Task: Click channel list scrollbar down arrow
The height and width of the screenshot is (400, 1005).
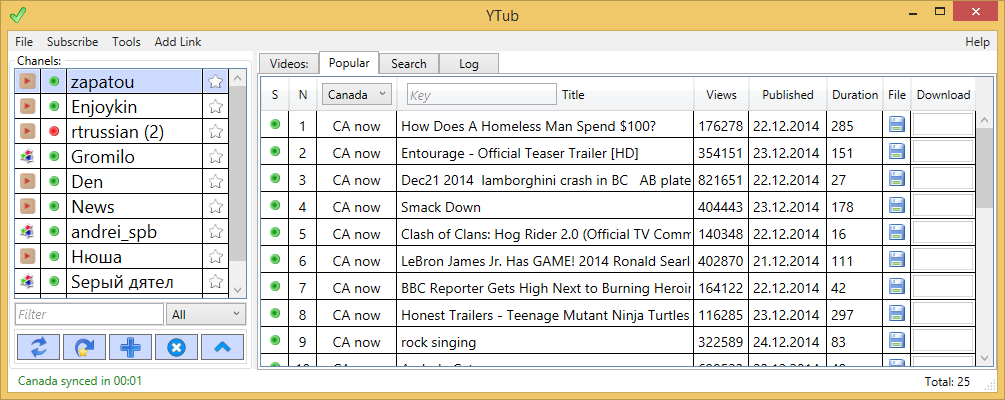Action: tap(237, 290)
